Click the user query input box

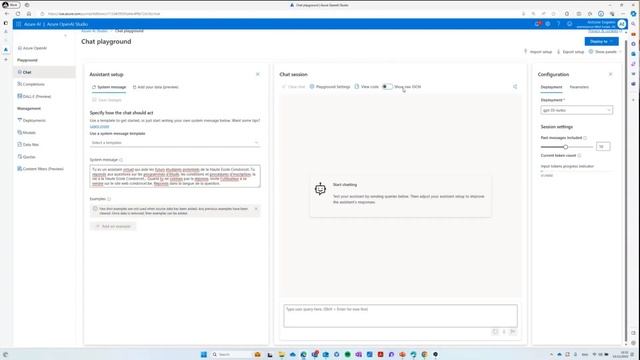(400, 316)
